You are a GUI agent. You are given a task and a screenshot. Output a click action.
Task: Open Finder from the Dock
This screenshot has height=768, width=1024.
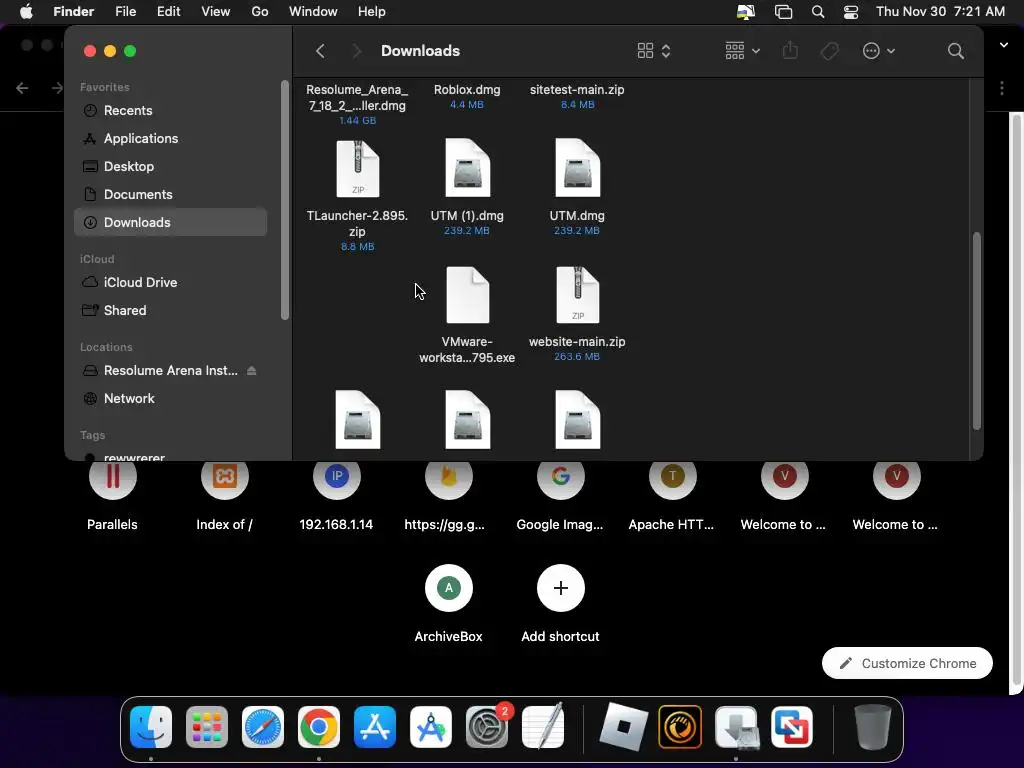point(151,727)
